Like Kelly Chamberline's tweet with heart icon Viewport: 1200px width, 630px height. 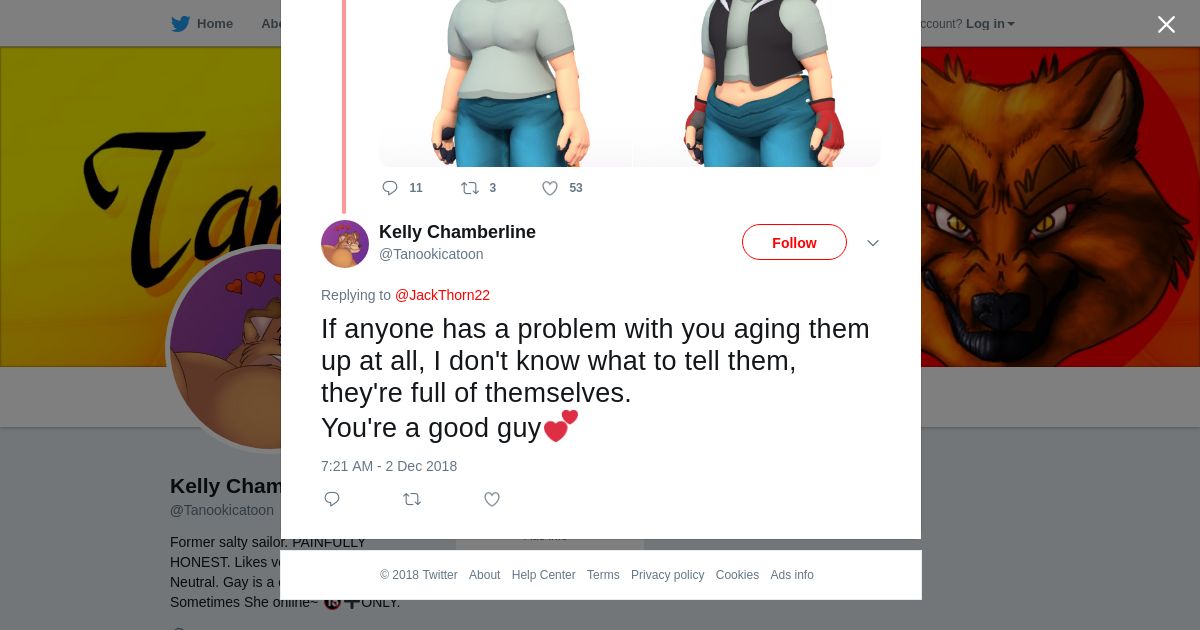(492, 499)
